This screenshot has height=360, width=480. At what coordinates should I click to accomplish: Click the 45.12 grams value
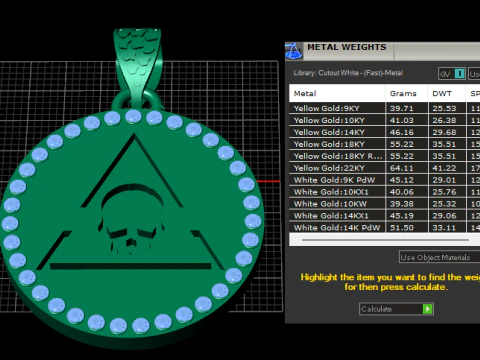tap(402, 180)
